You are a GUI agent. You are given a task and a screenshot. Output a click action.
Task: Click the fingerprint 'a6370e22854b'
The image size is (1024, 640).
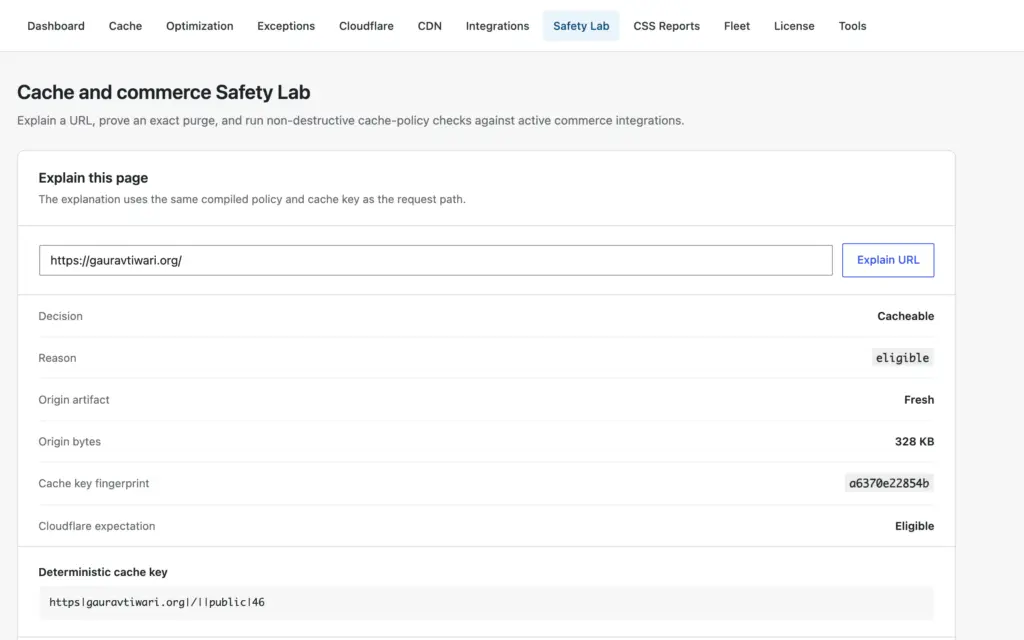pos(889,483)
